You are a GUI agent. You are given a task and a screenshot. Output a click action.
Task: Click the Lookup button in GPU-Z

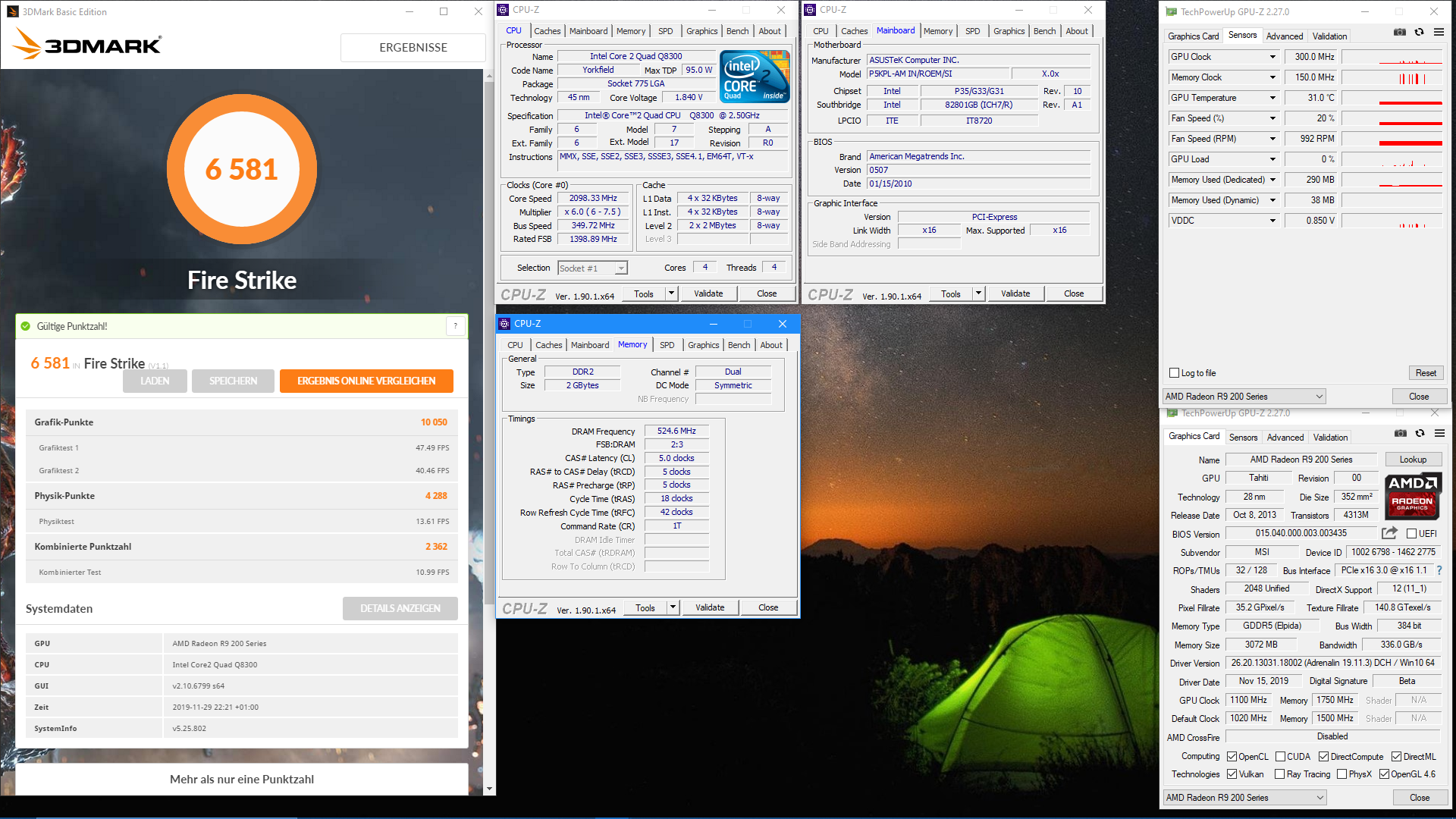[1413, 460]
